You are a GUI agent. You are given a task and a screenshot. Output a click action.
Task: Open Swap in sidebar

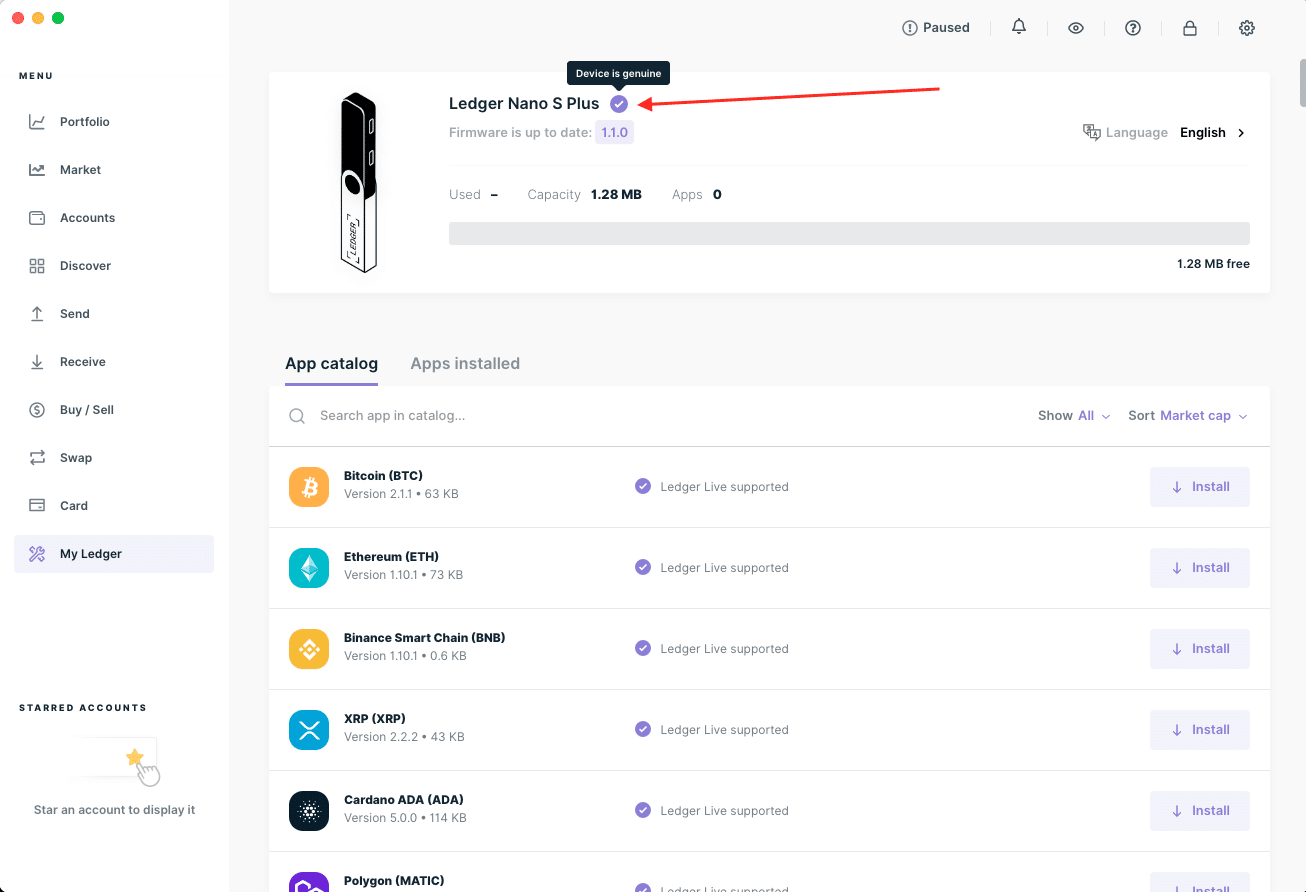(114, 458)
